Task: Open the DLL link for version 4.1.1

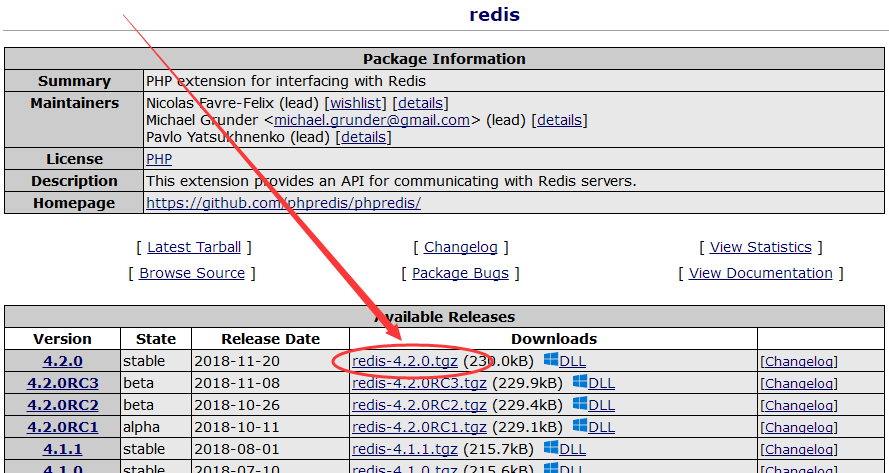Action: coord(573,450)
